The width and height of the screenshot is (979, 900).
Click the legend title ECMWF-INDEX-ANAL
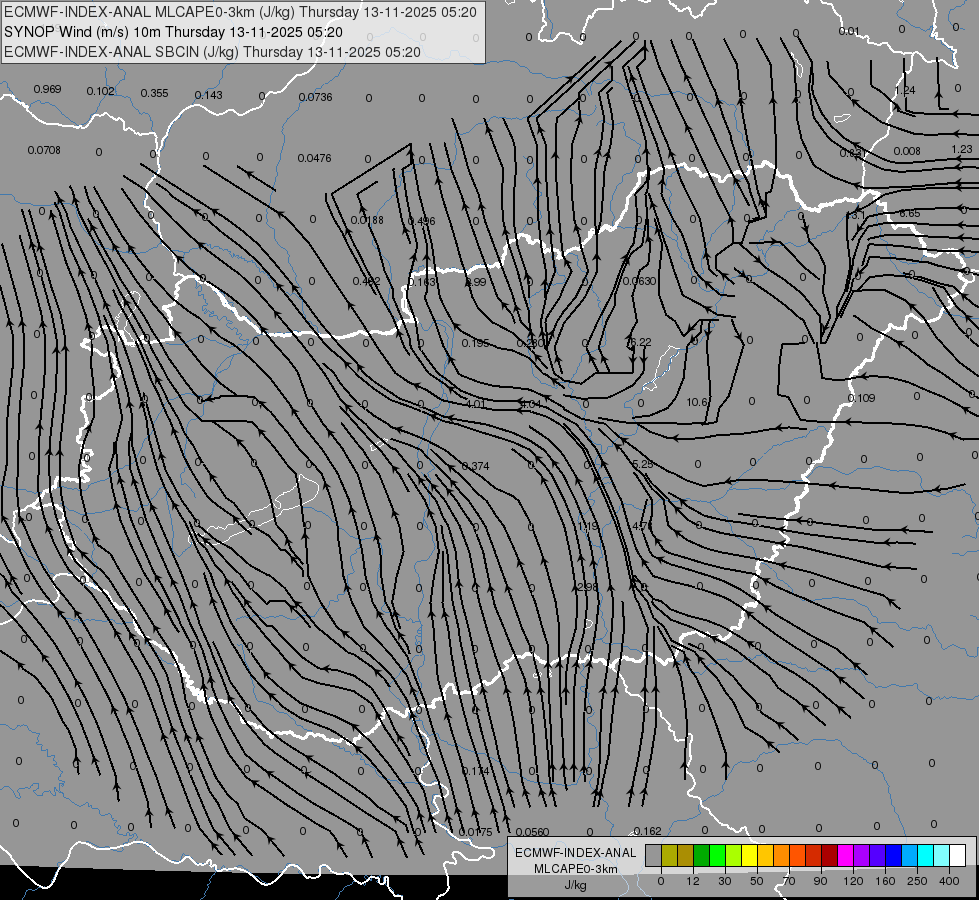point(576,853)
